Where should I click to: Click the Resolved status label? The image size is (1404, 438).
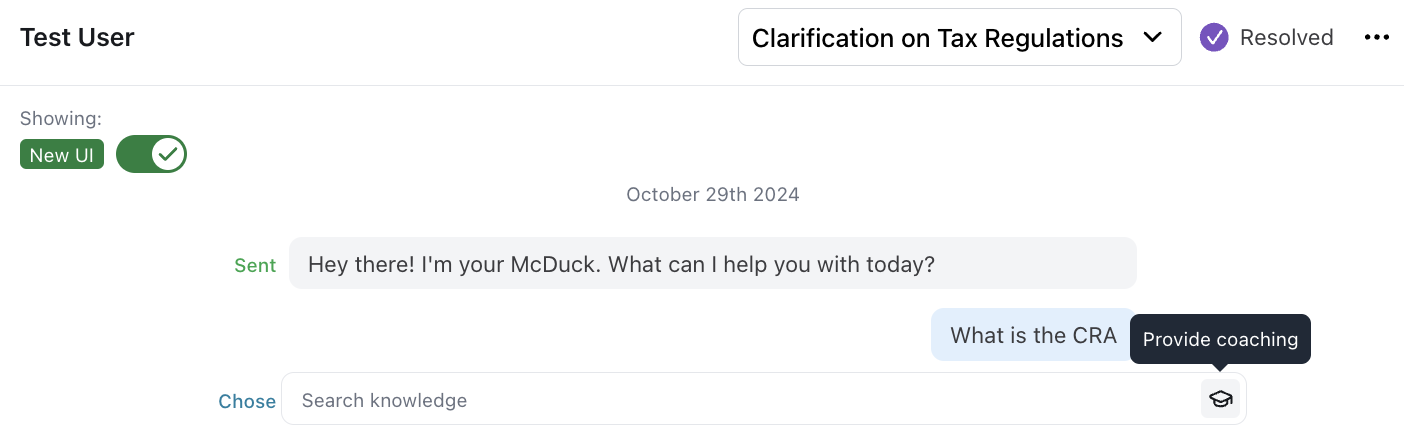(x=1286, y=38)
